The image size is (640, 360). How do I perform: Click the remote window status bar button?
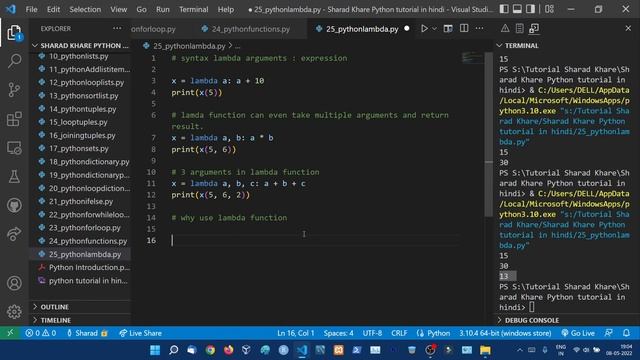[x=10, y=333]
